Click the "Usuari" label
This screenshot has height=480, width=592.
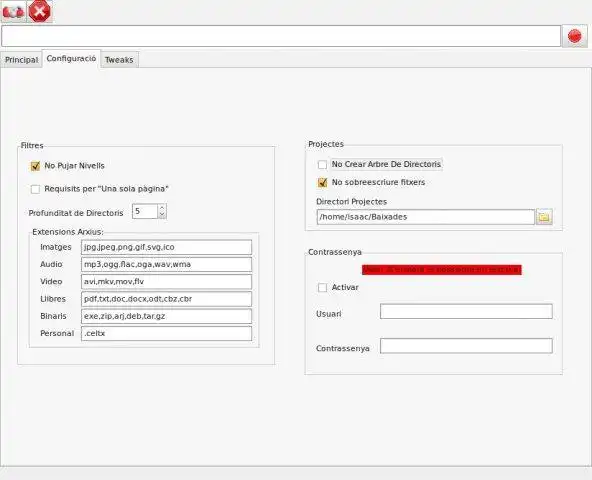[x=328, y=314]
